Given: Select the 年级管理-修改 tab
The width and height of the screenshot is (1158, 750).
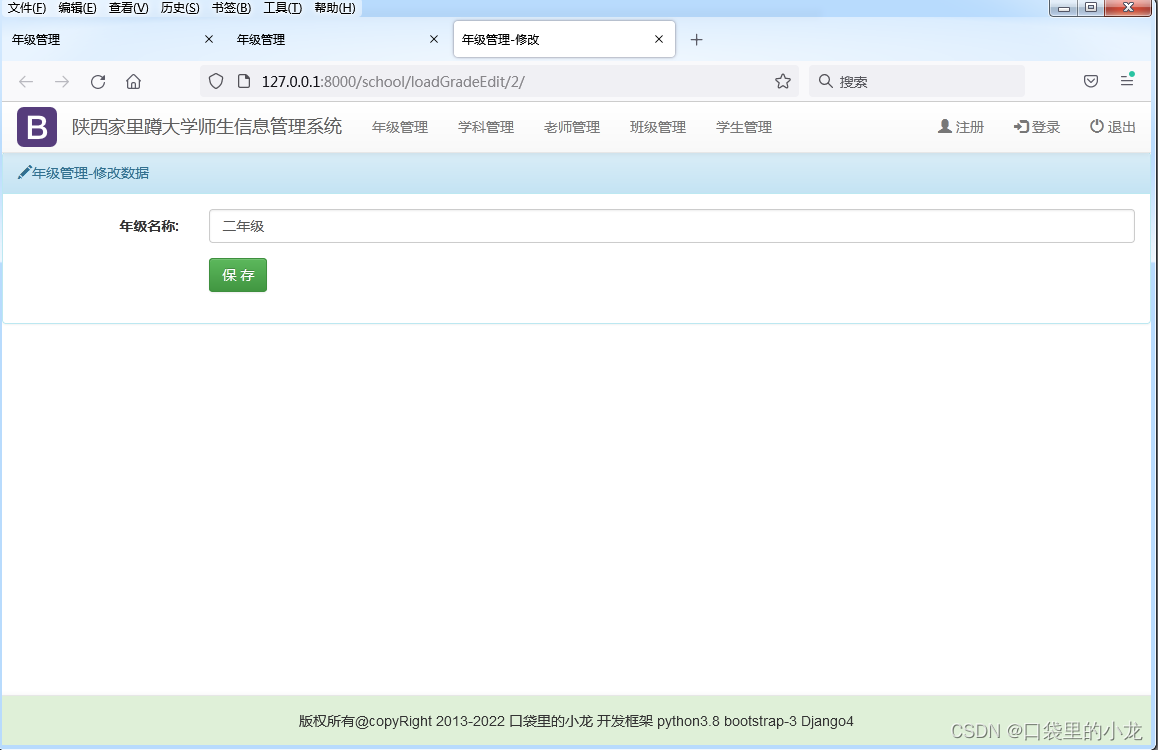Looking at the screenshot, I should click(564, 40).
